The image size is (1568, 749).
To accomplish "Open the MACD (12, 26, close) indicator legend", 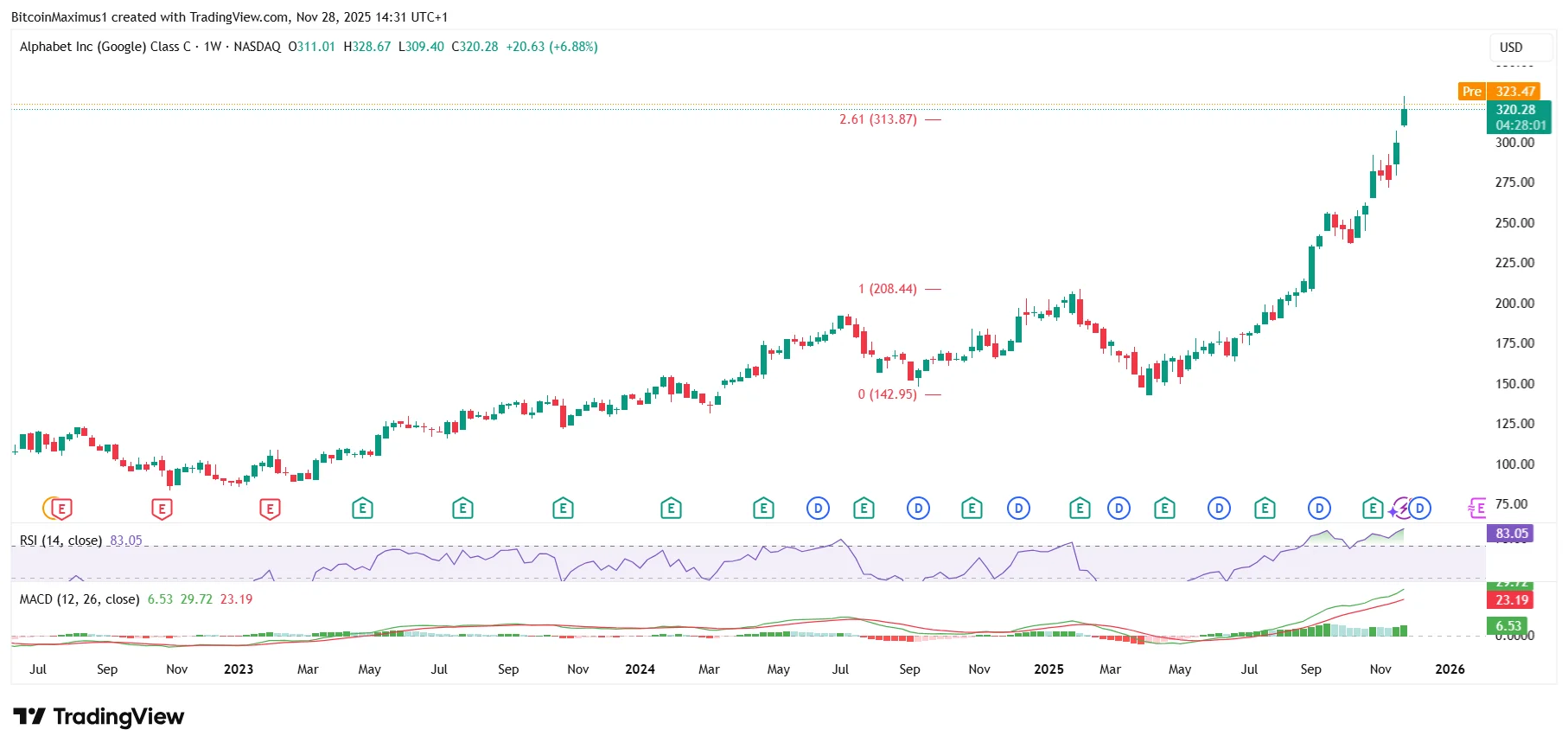I will point(80,599).
